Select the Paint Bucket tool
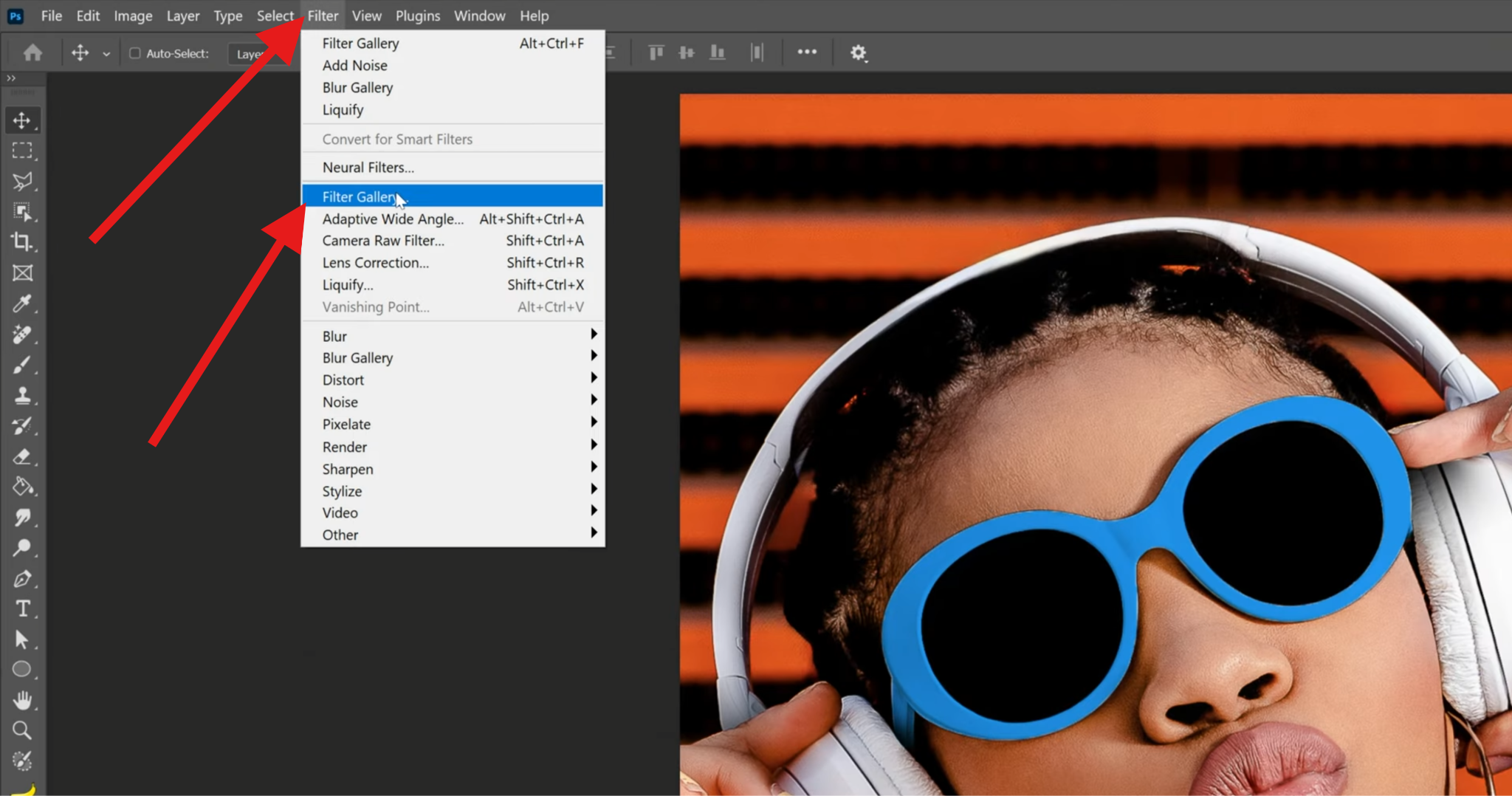The image size is (1512, 796). click(22, 487)
